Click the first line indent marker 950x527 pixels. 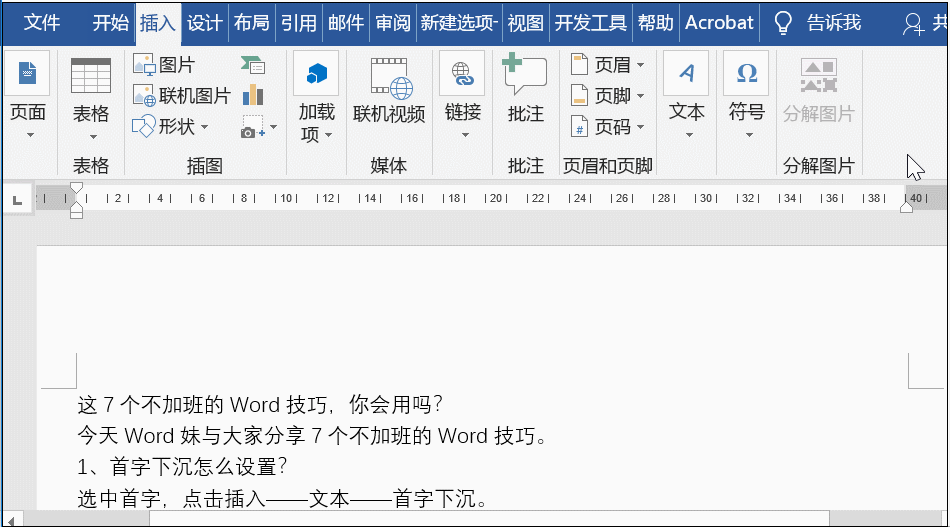tap(76, 187)
